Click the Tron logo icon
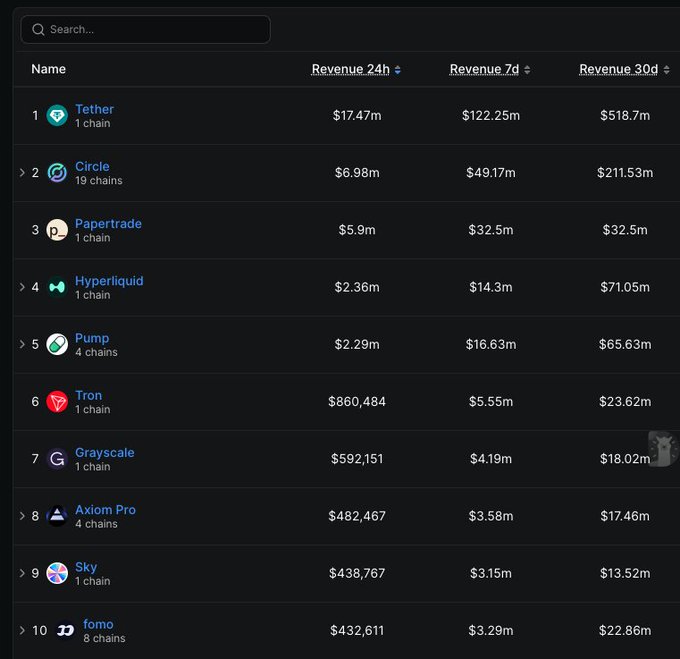Screen dimensions: 680x659 pyautogui.click(x=57, y=401)
